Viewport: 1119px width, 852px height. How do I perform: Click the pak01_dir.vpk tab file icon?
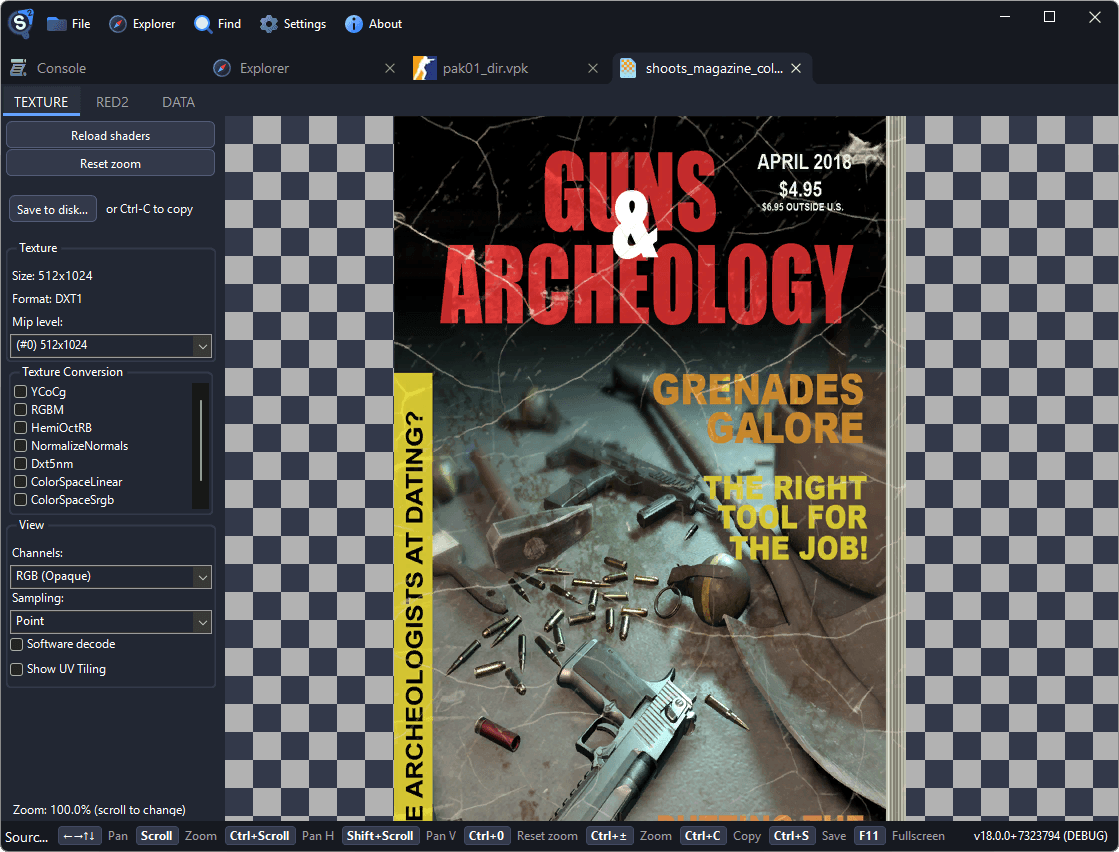[423, 68]
